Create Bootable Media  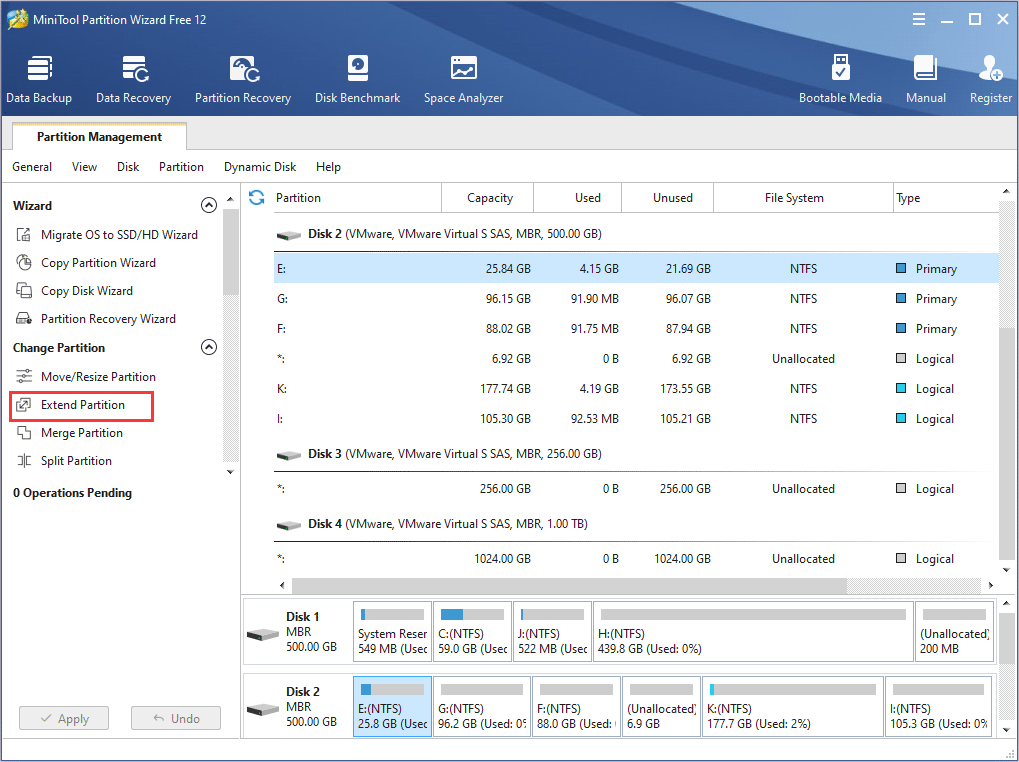840,79
